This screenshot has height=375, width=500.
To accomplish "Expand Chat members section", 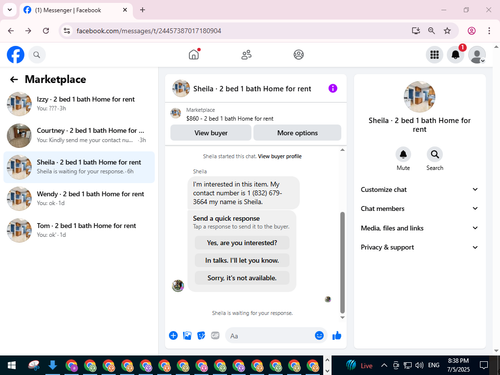I will (x=419, y=209).
